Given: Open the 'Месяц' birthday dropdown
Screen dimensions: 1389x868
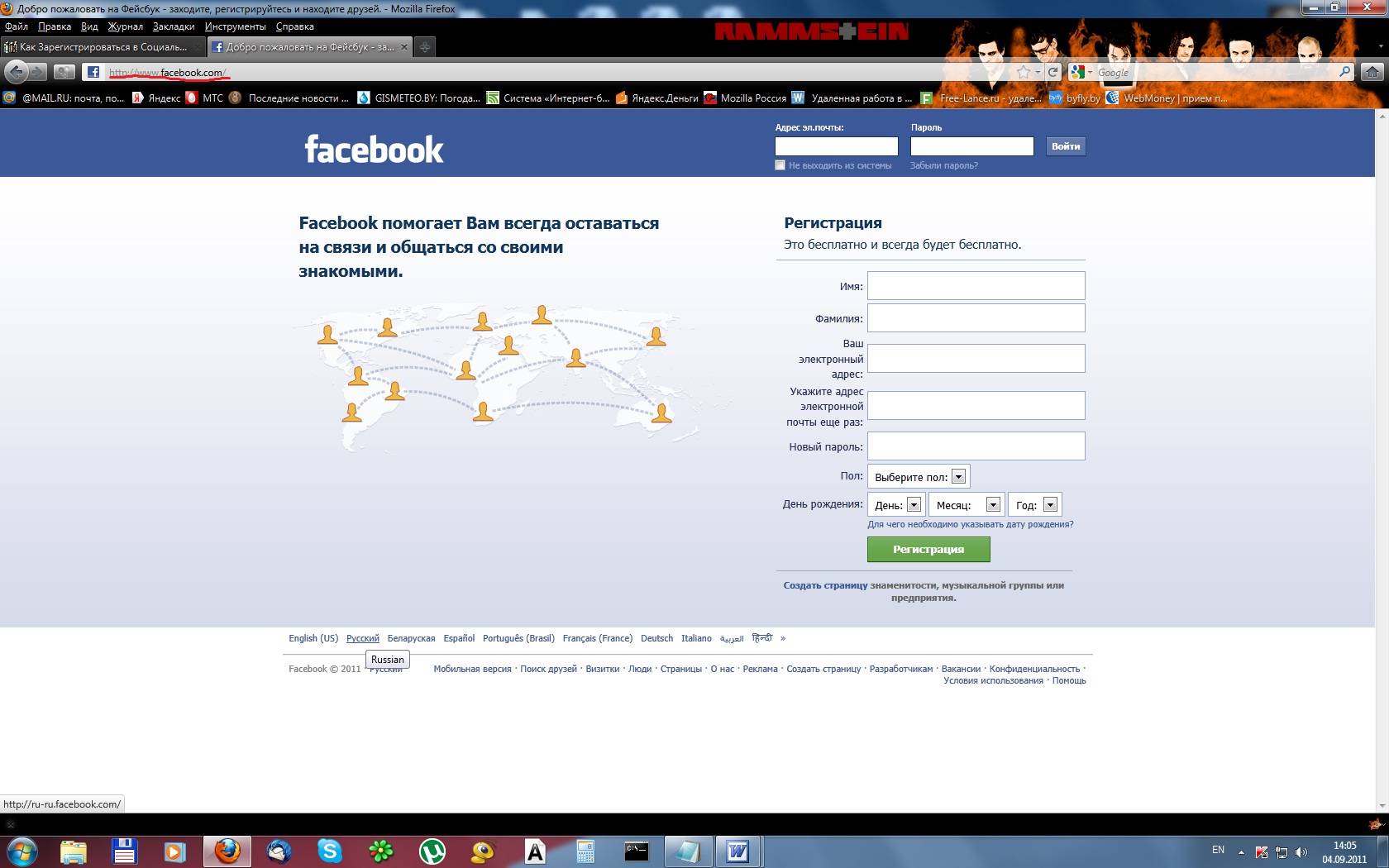Looking at the screenshot, I should point(967,505).
